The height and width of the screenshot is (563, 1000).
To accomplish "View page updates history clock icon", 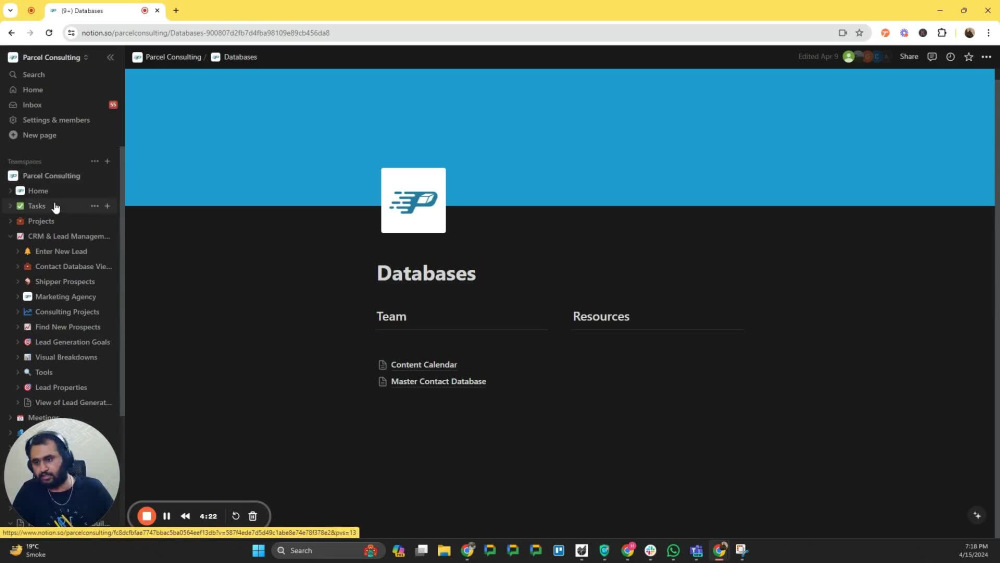I will [950, 57].
